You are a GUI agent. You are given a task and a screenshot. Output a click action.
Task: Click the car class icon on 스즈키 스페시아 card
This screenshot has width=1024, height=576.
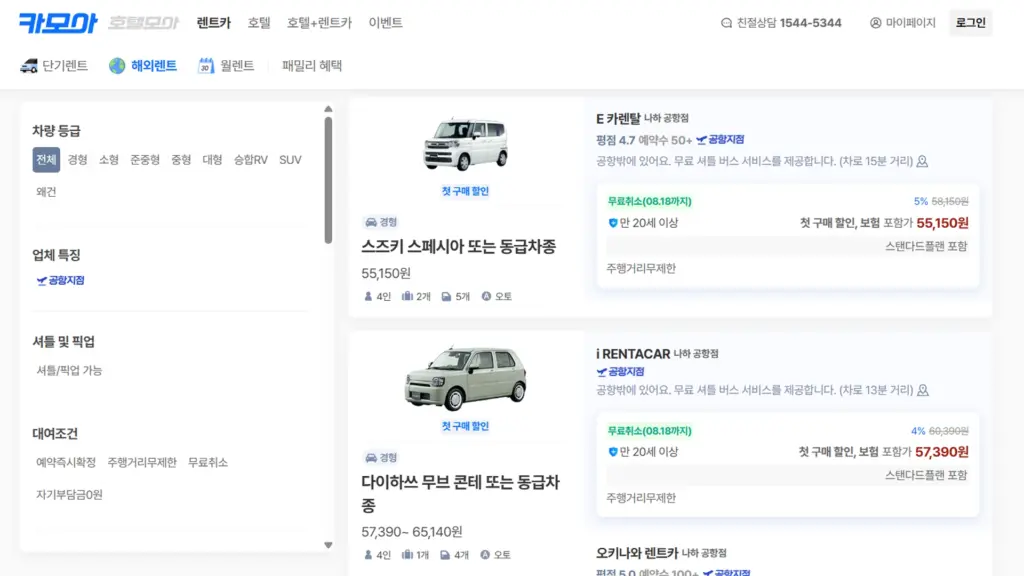(x=371, y=223)
